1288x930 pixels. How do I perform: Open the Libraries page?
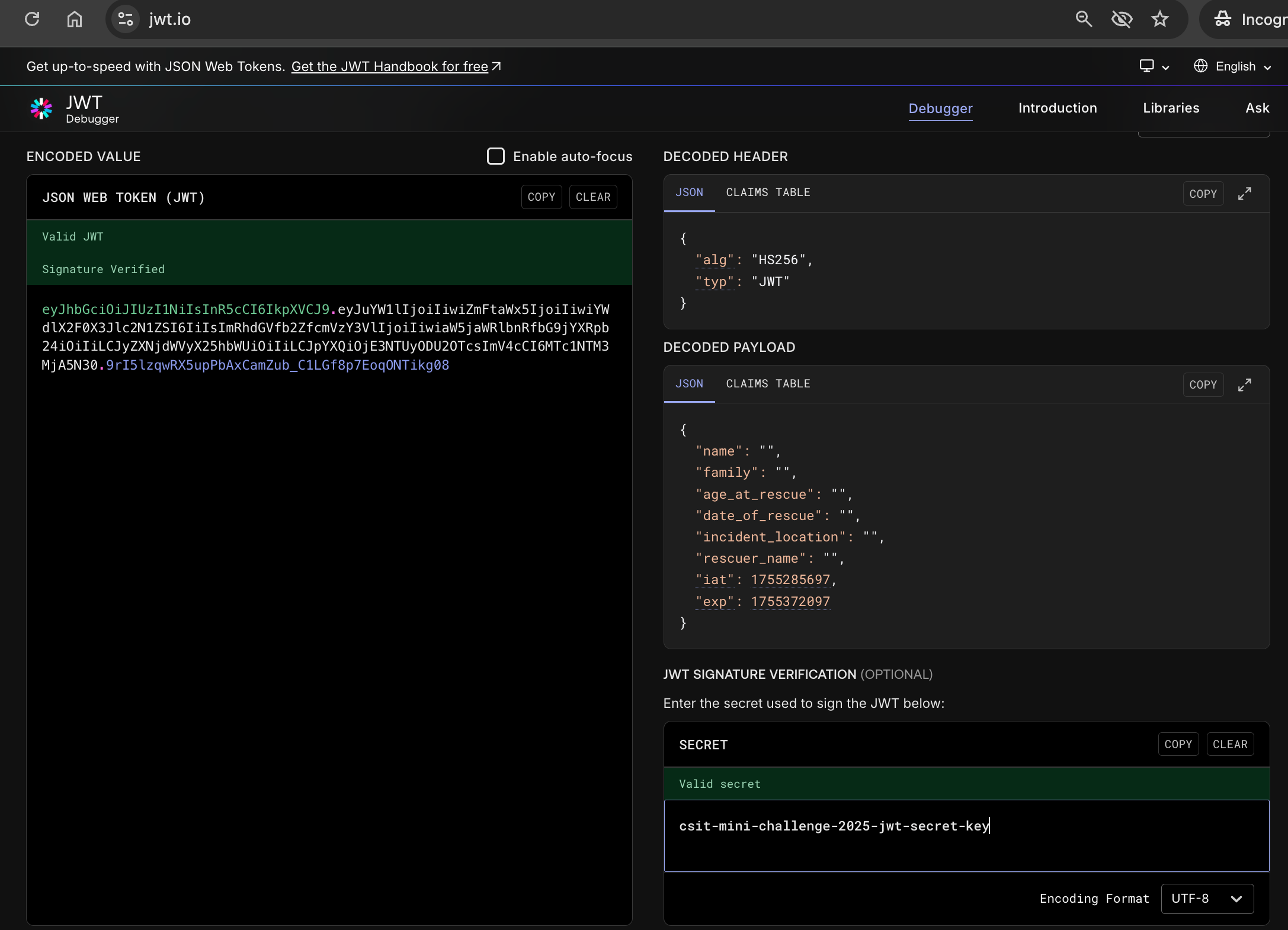click(1171, 108)
